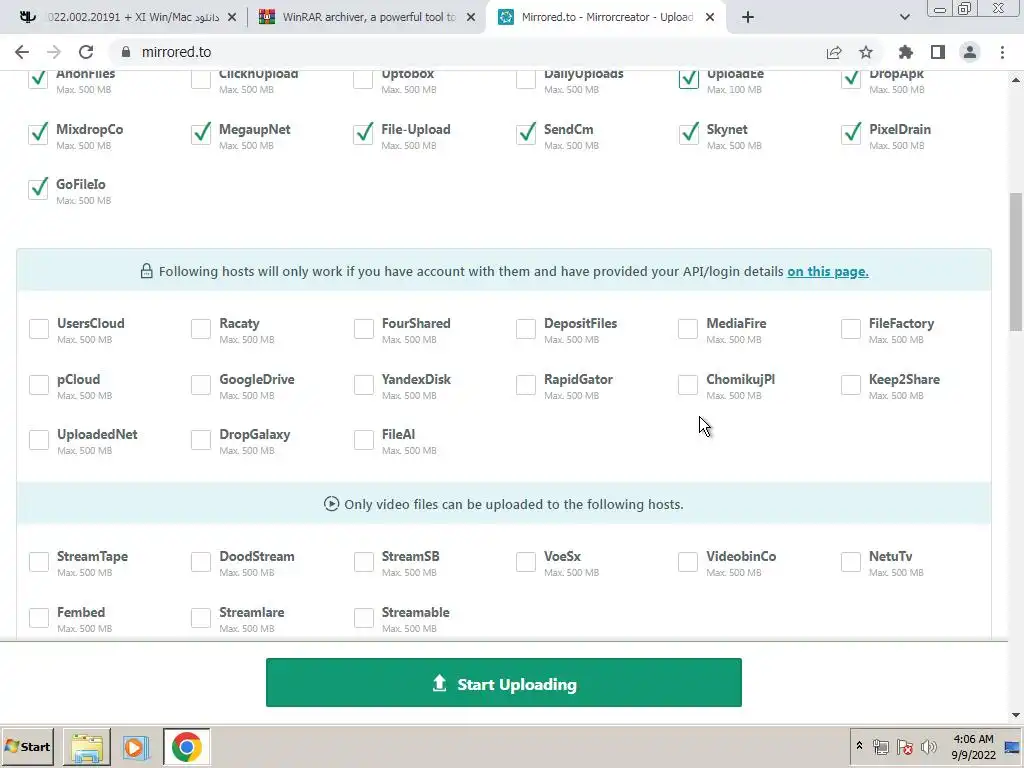Uncheck the MegaupNet host
This screenshot has width=1024, height=768.
tap(201, 133)
